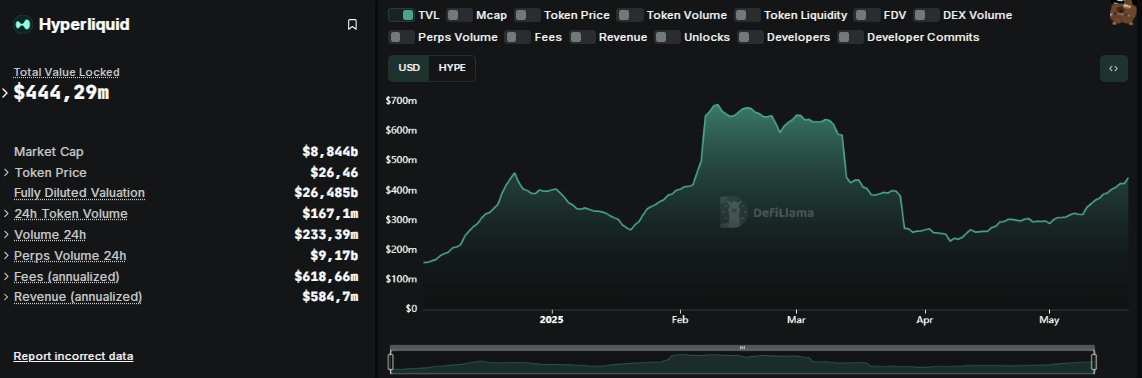Click the range slider's top drag bar
Screen dimensions: 1142x378
pyautogui.click(x=742, y=347)
